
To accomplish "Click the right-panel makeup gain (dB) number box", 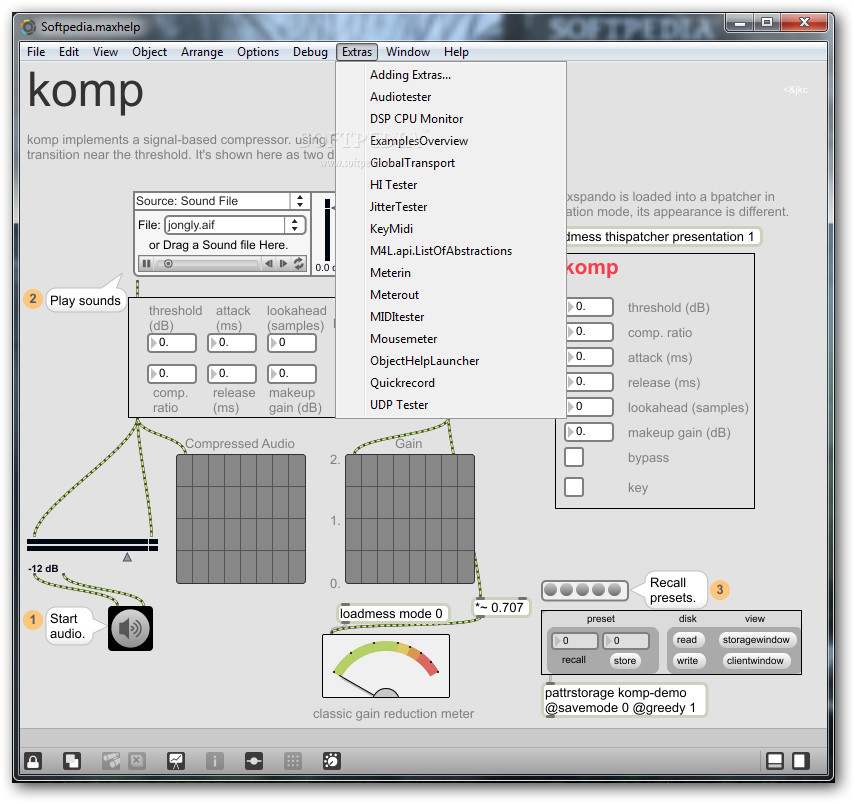I will click(x=589, y=432).
